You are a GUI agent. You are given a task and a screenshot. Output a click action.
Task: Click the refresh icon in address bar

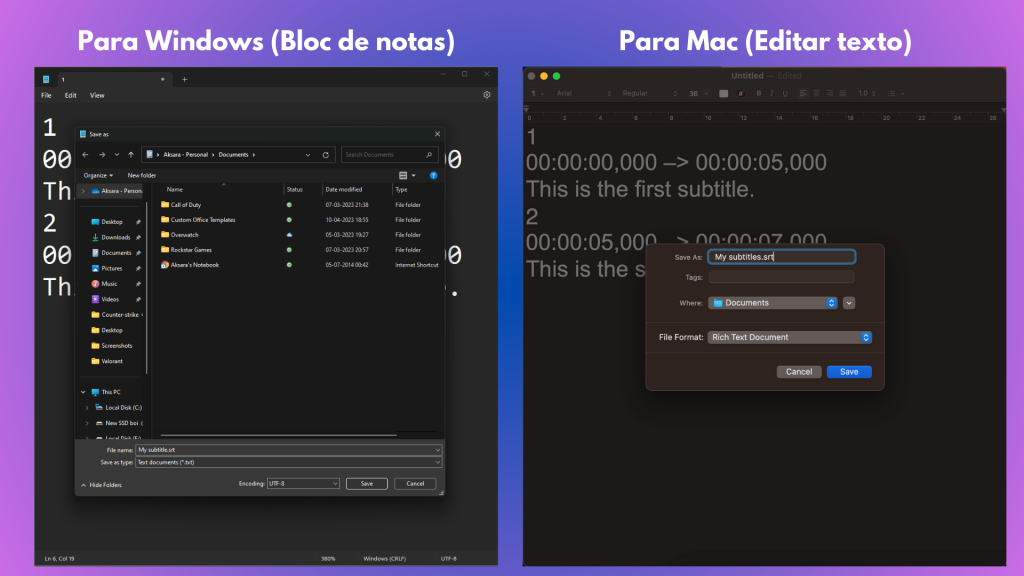coord(325,155)
